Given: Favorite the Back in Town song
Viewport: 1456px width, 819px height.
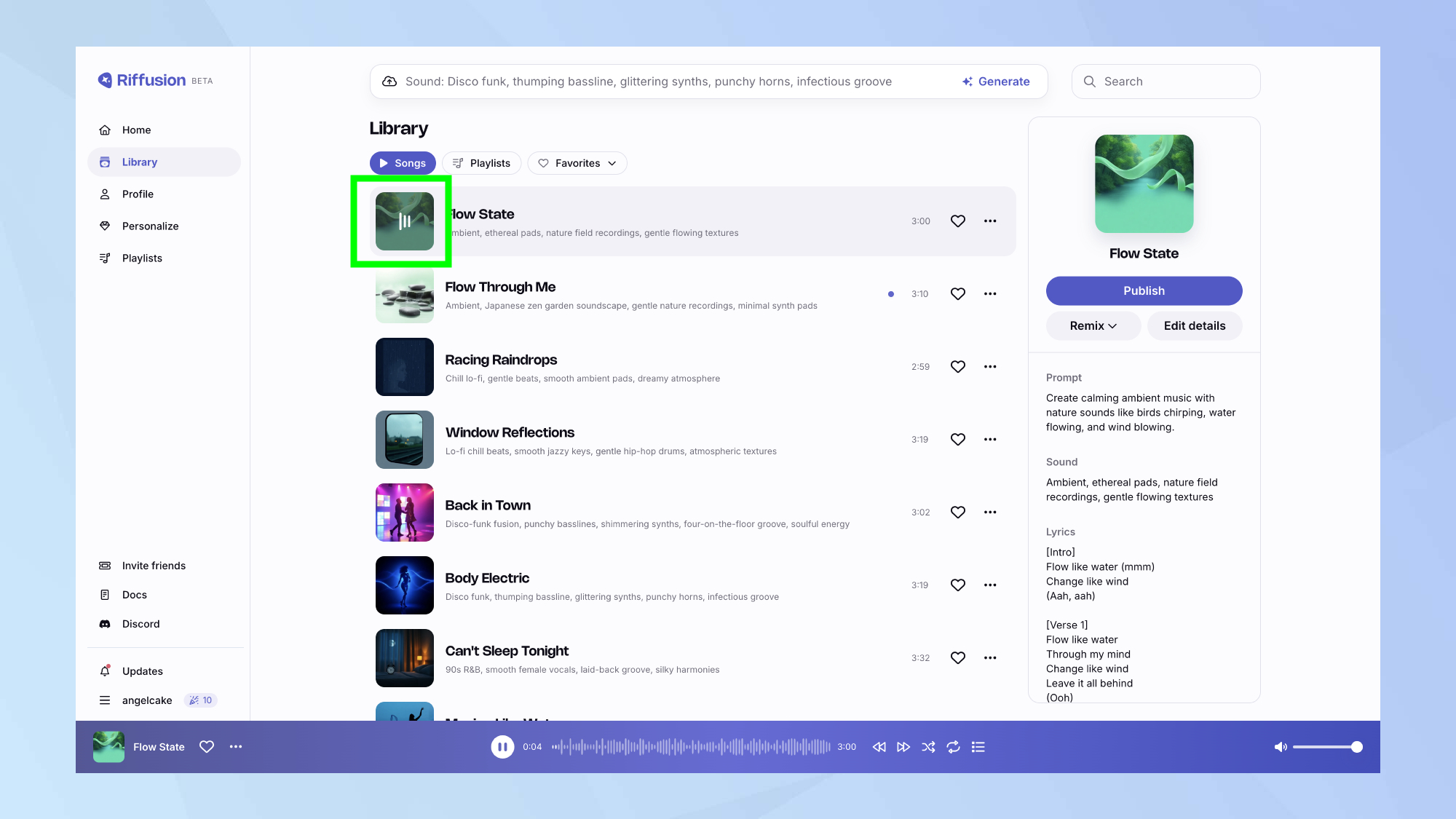Looking at the screenshot, I should pos(958,513).
